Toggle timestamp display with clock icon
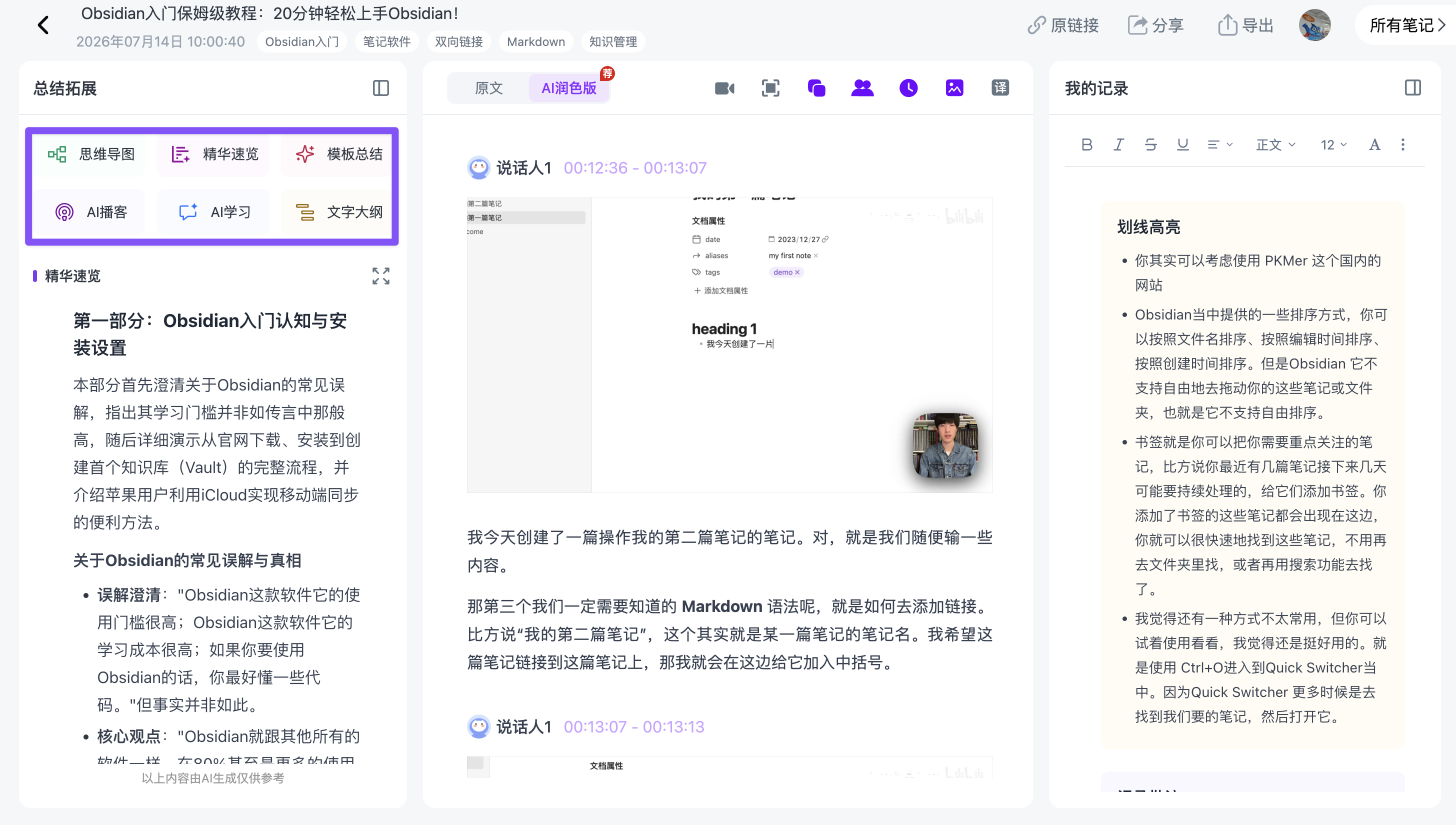Screen dimensions: 1456x825 pos(908,88)
